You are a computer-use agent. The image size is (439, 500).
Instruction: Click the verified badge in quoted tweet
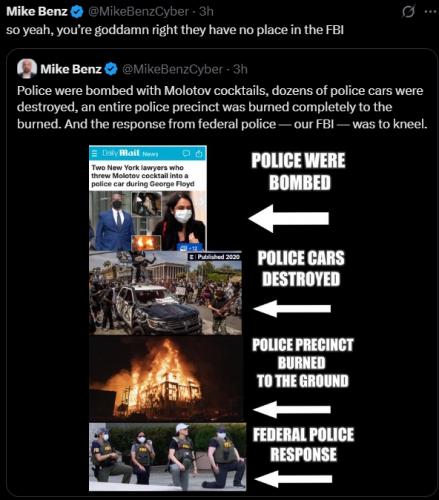[111, 69]
